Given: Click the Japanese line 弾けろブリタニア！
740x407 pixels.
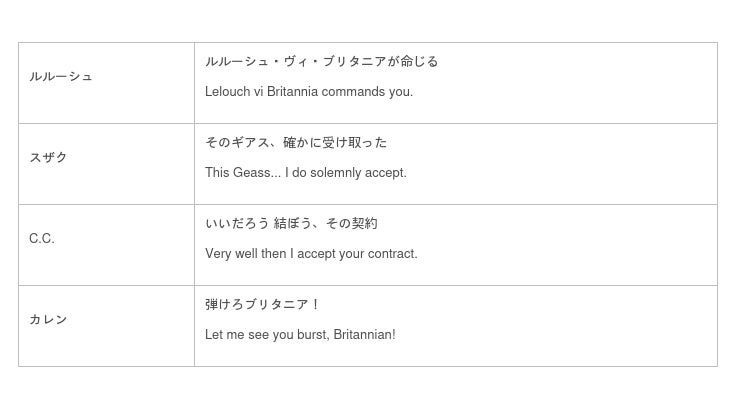Looking at the screenshot, I should pos(263,305).
